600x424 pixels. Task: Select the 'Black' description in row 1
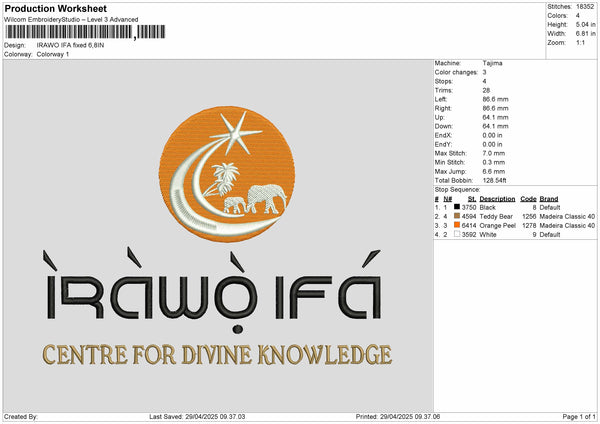pyautogui.click(x=488, y=207)
